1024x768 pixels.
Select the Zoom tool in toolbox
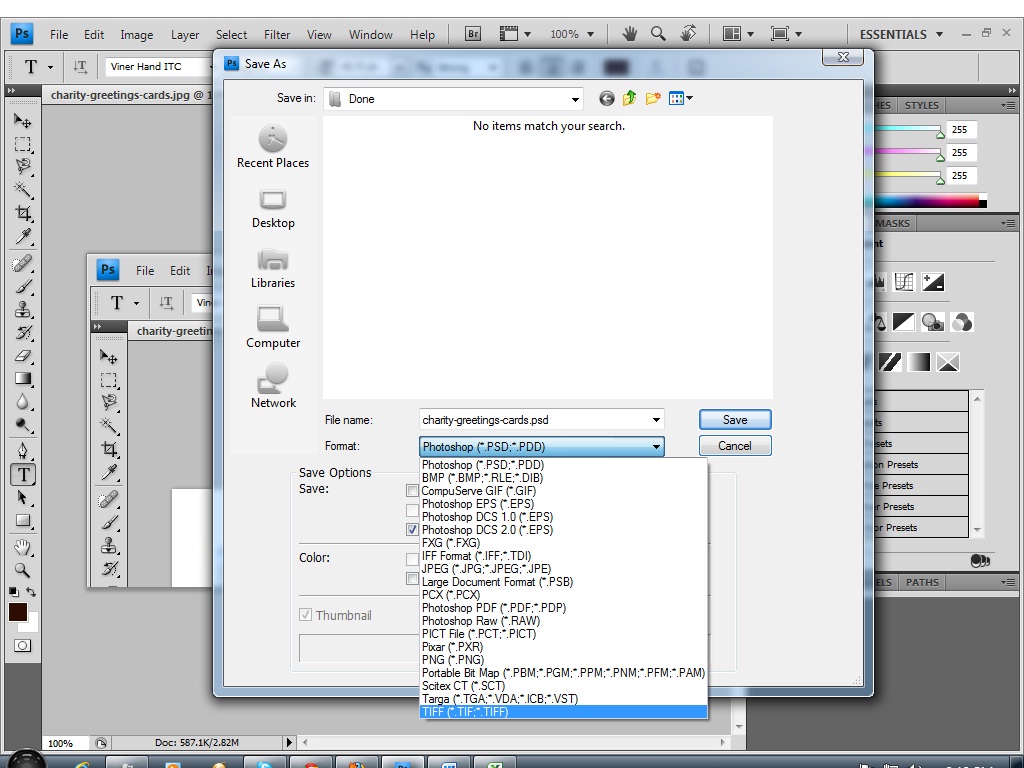tap(22, 570)
